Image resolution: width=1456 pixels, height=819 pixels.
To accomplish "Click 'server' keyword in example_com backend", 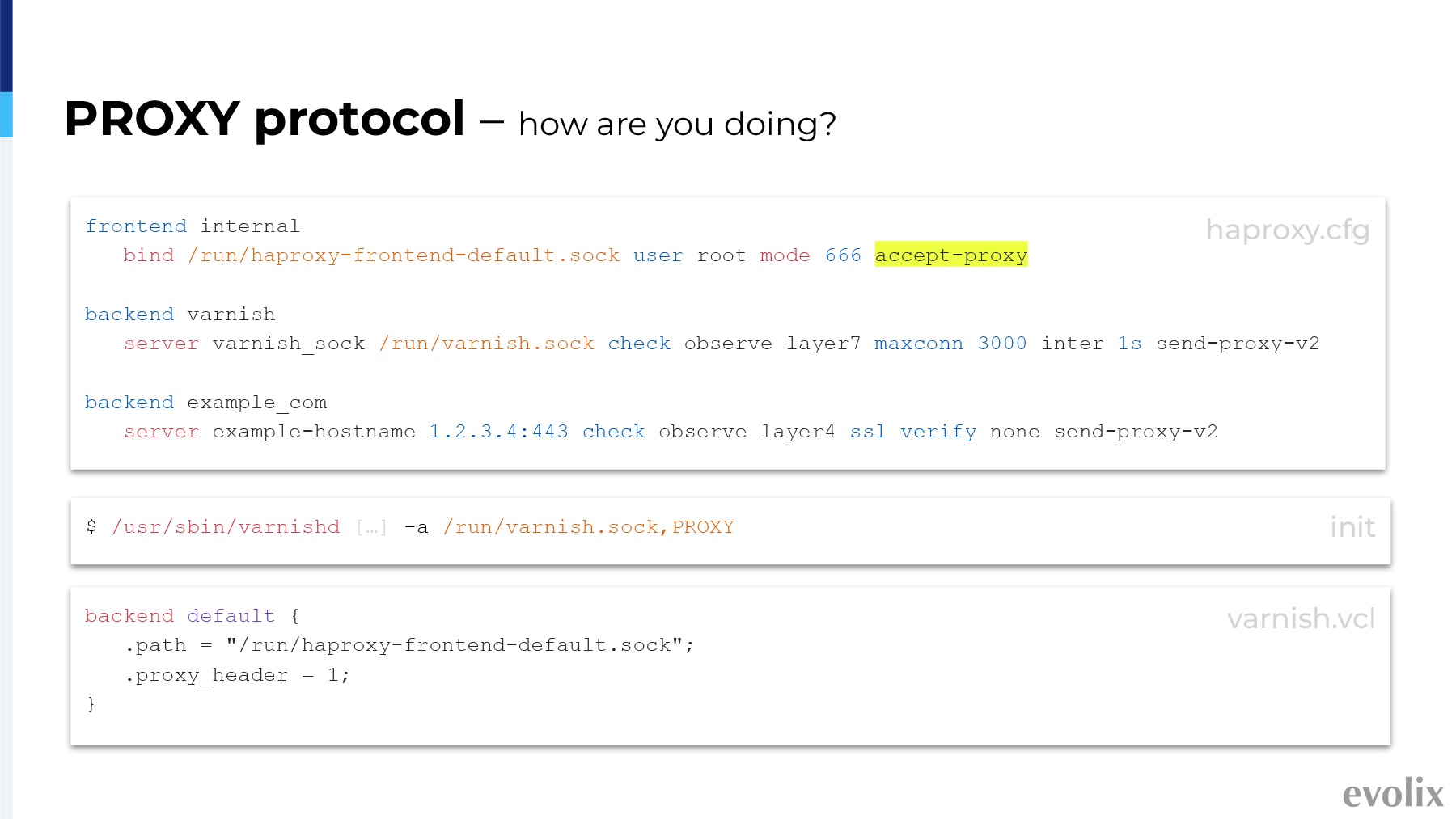I will 161,432.
